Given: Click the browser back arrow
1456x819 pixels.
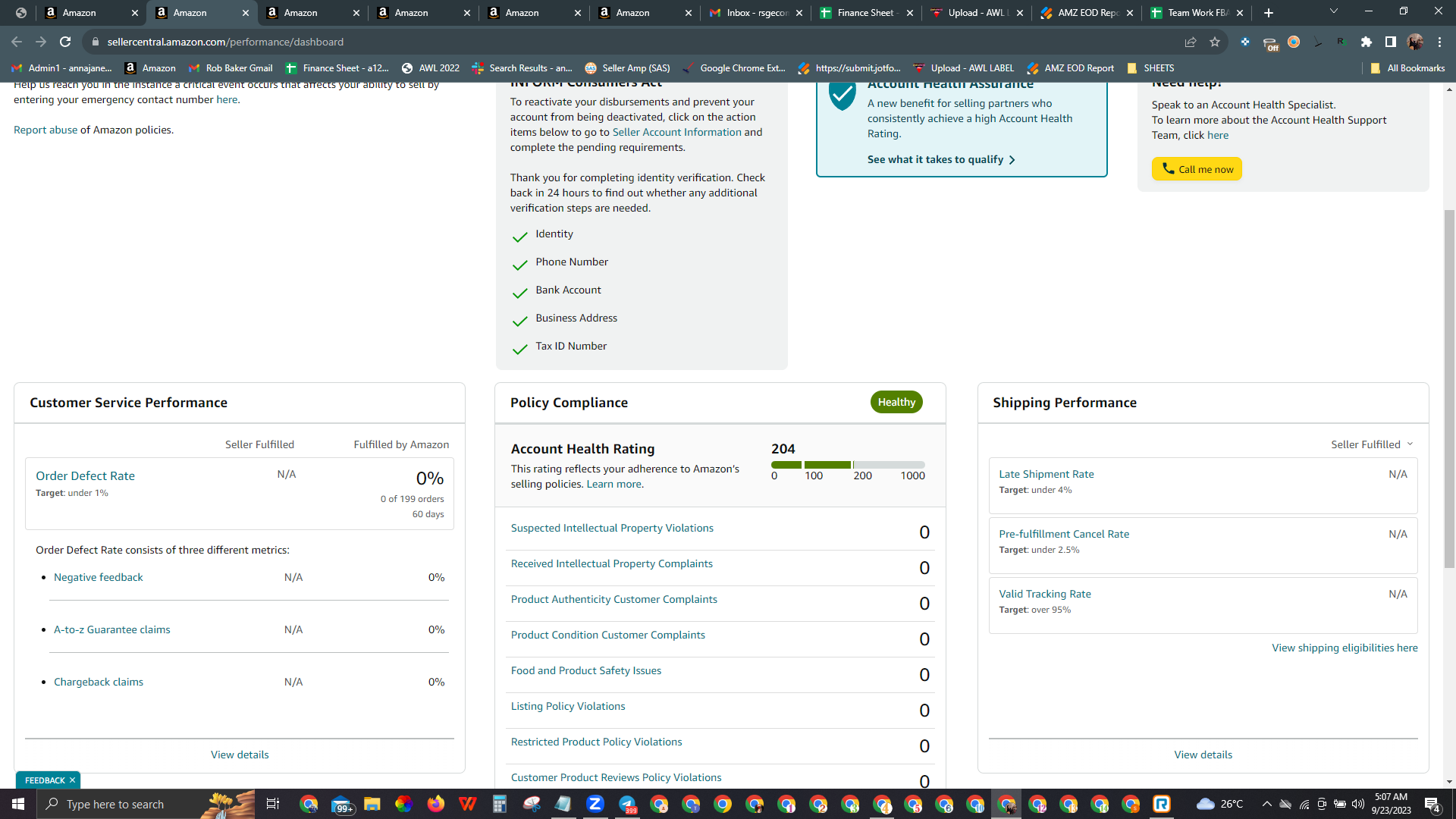Looking at the screenshot, I should pyautogui.click(x=17, y=42).
